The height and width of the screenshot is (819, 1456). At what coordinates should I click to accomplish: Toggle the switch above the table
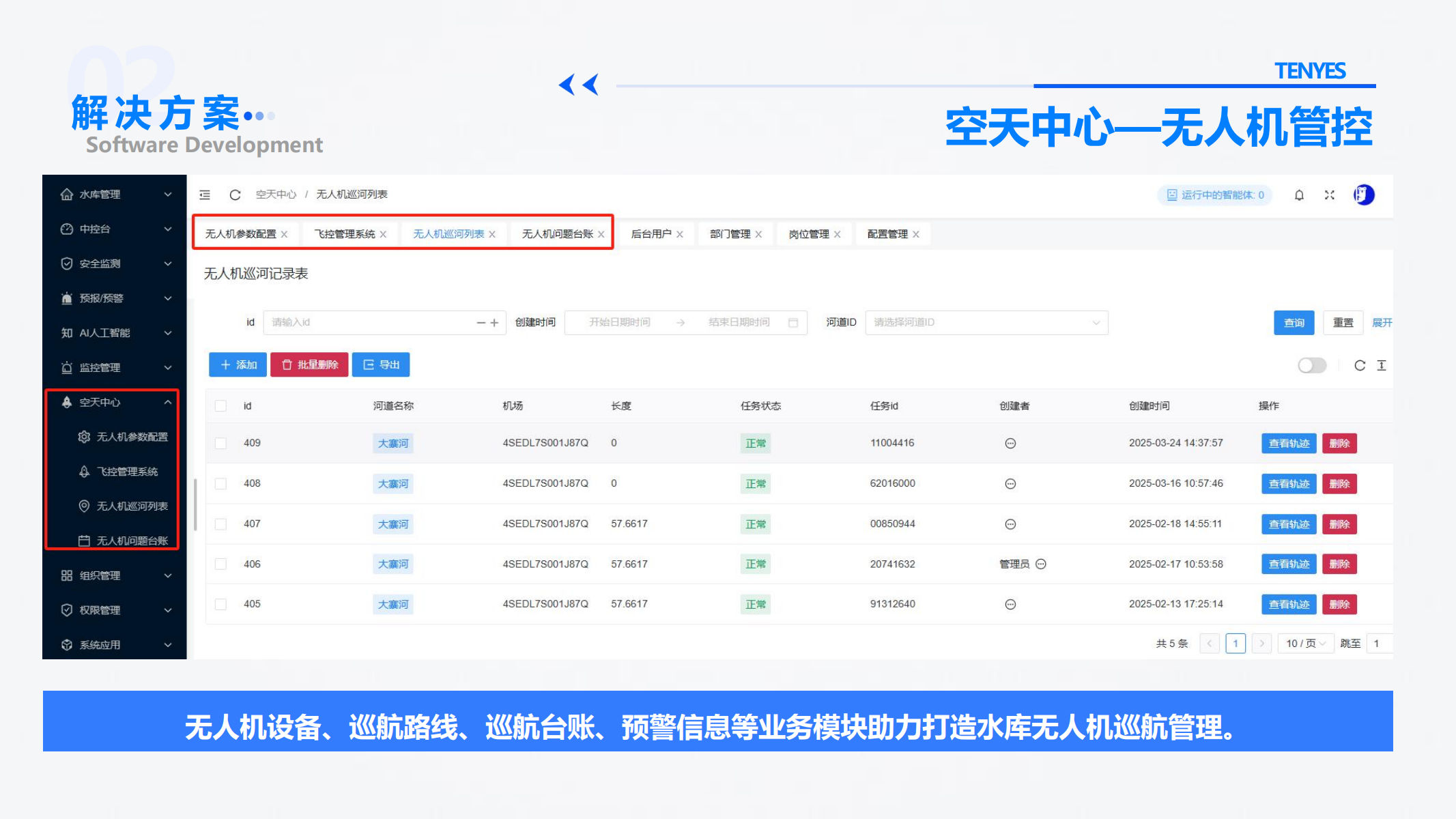[1311, 366]
